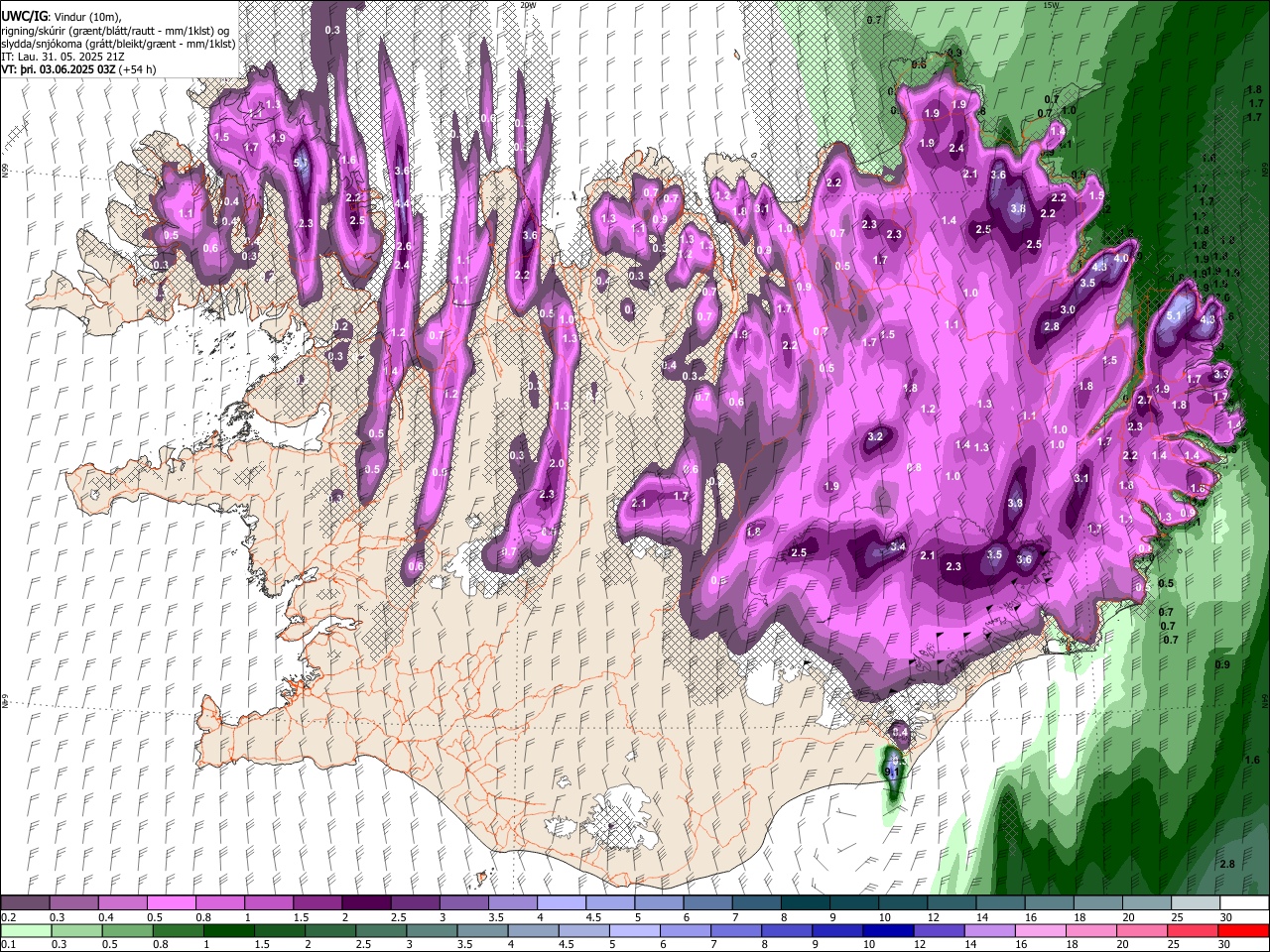The image size is (1270, 952).
Task: Pick the teal 12 swatch in the upper scale
Action: (x=951, y=903)
